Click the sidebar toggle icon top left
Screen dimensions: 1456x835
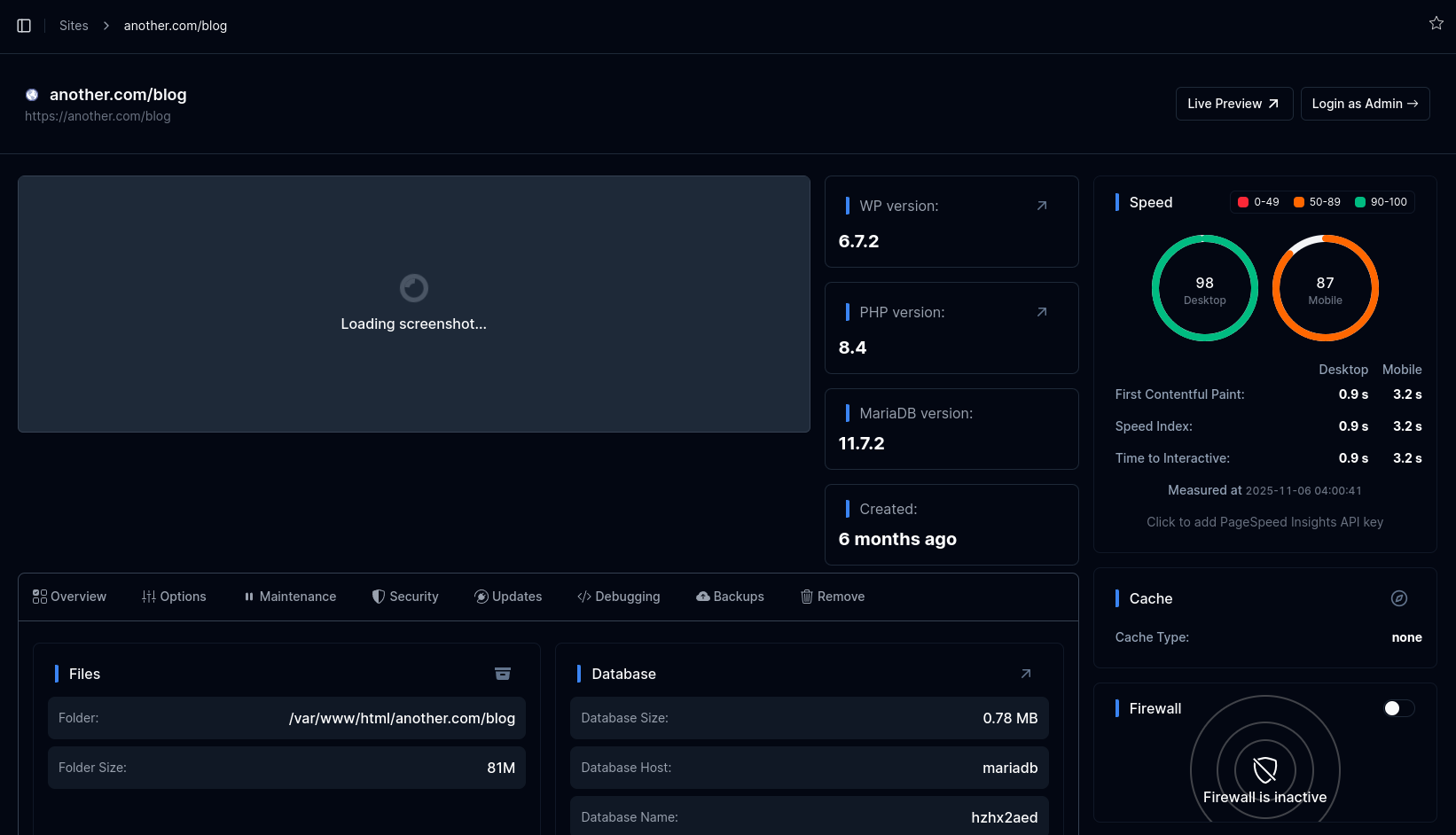(x=23, y=25)
